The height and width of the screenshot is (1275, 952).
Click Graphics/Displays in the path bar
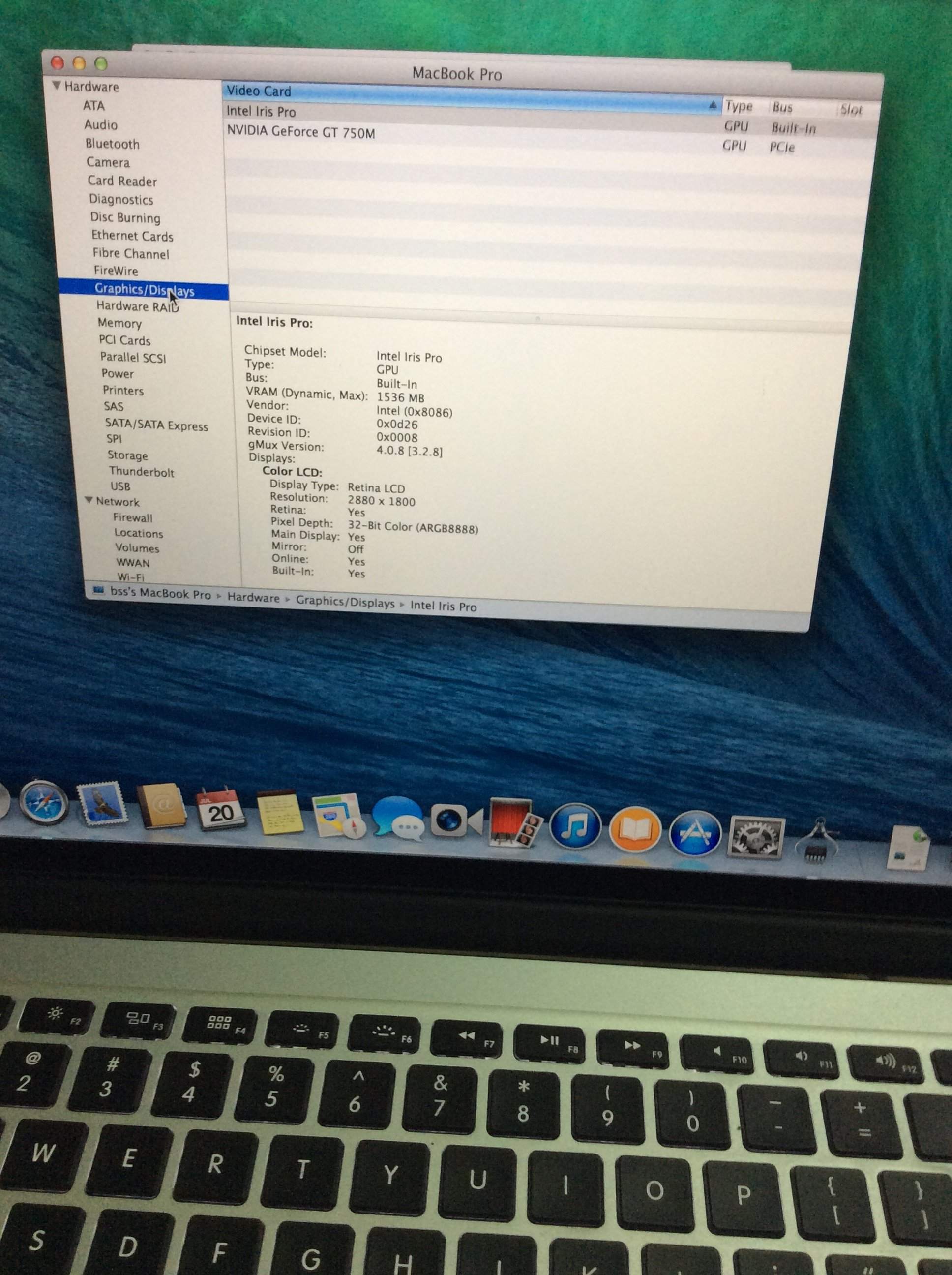tap(345, 602)
